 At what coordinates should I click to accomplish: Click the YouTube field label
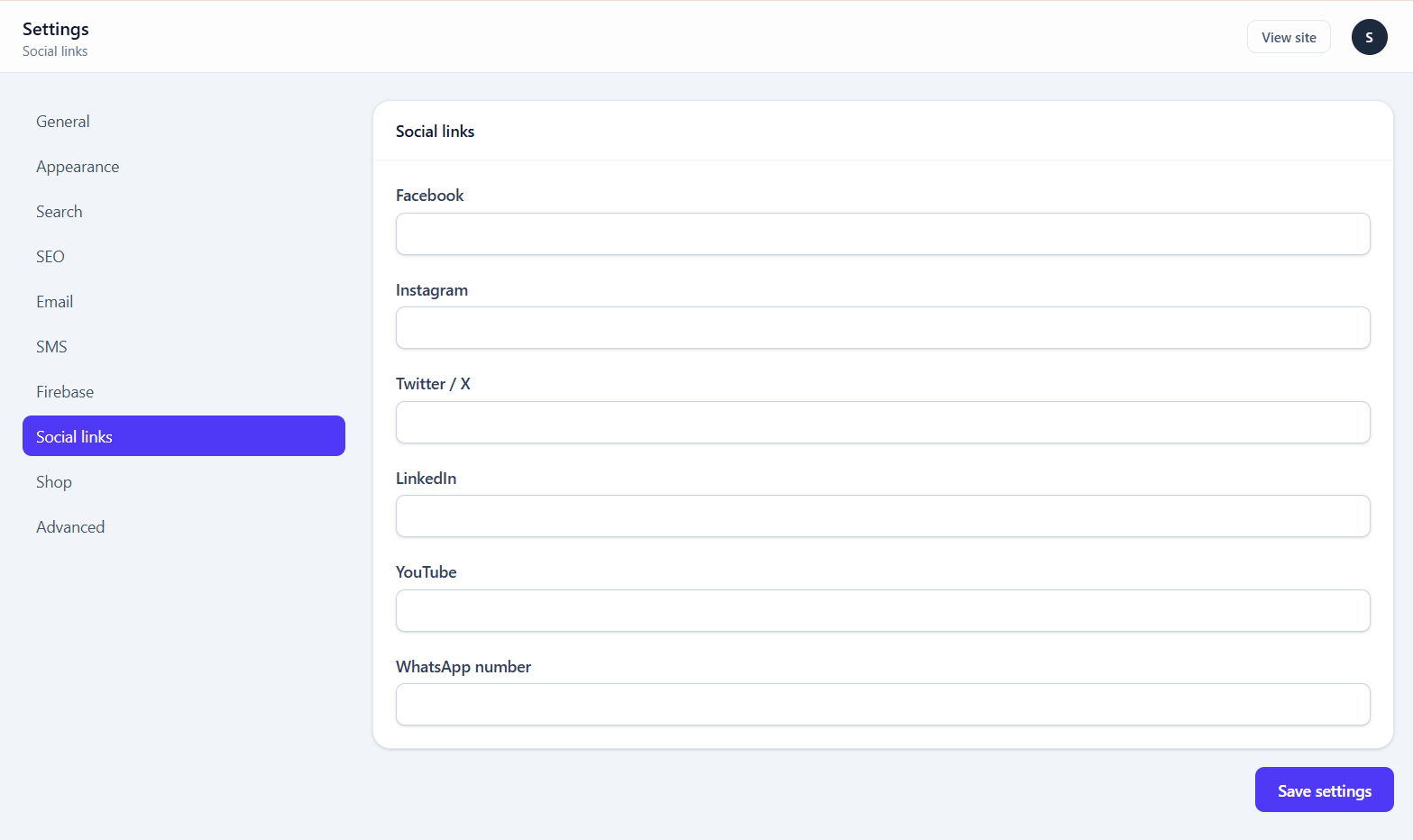click(426, 571)
